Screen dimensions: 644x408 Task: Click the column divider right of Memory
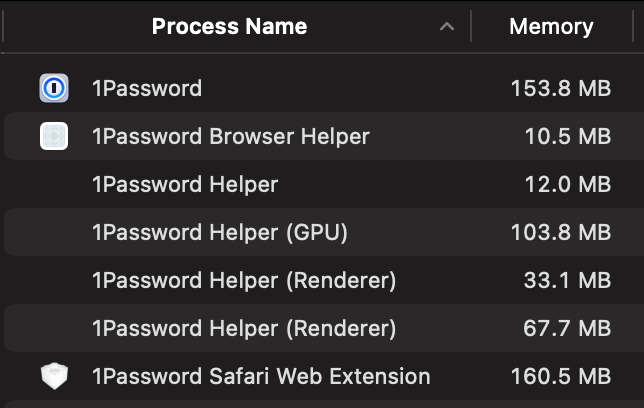point(633,26)
